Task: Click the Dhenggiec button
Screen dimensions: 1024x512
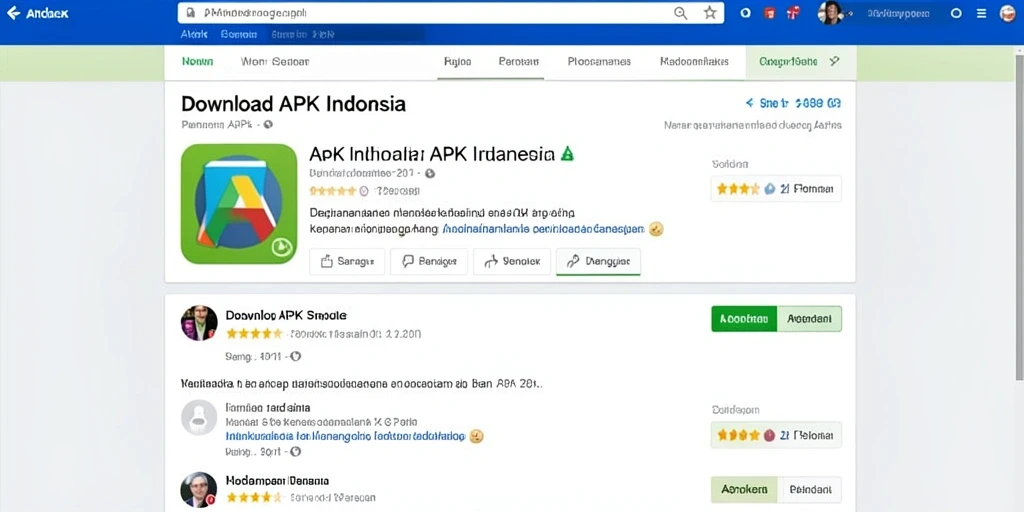Action: point(598,261)
